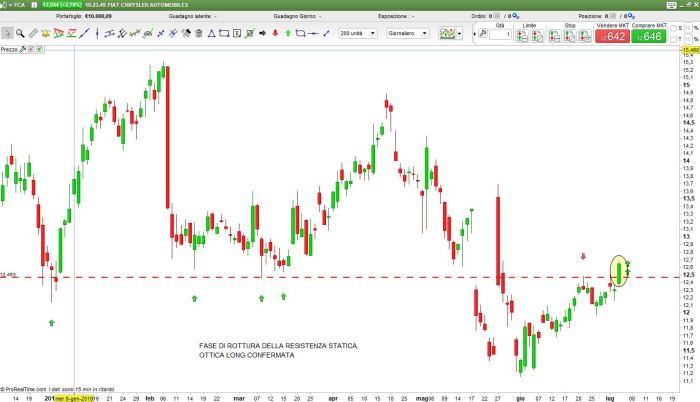700x402 pixels.
Task: Expand the chart style dropdown
Action: tap(459, 34)
